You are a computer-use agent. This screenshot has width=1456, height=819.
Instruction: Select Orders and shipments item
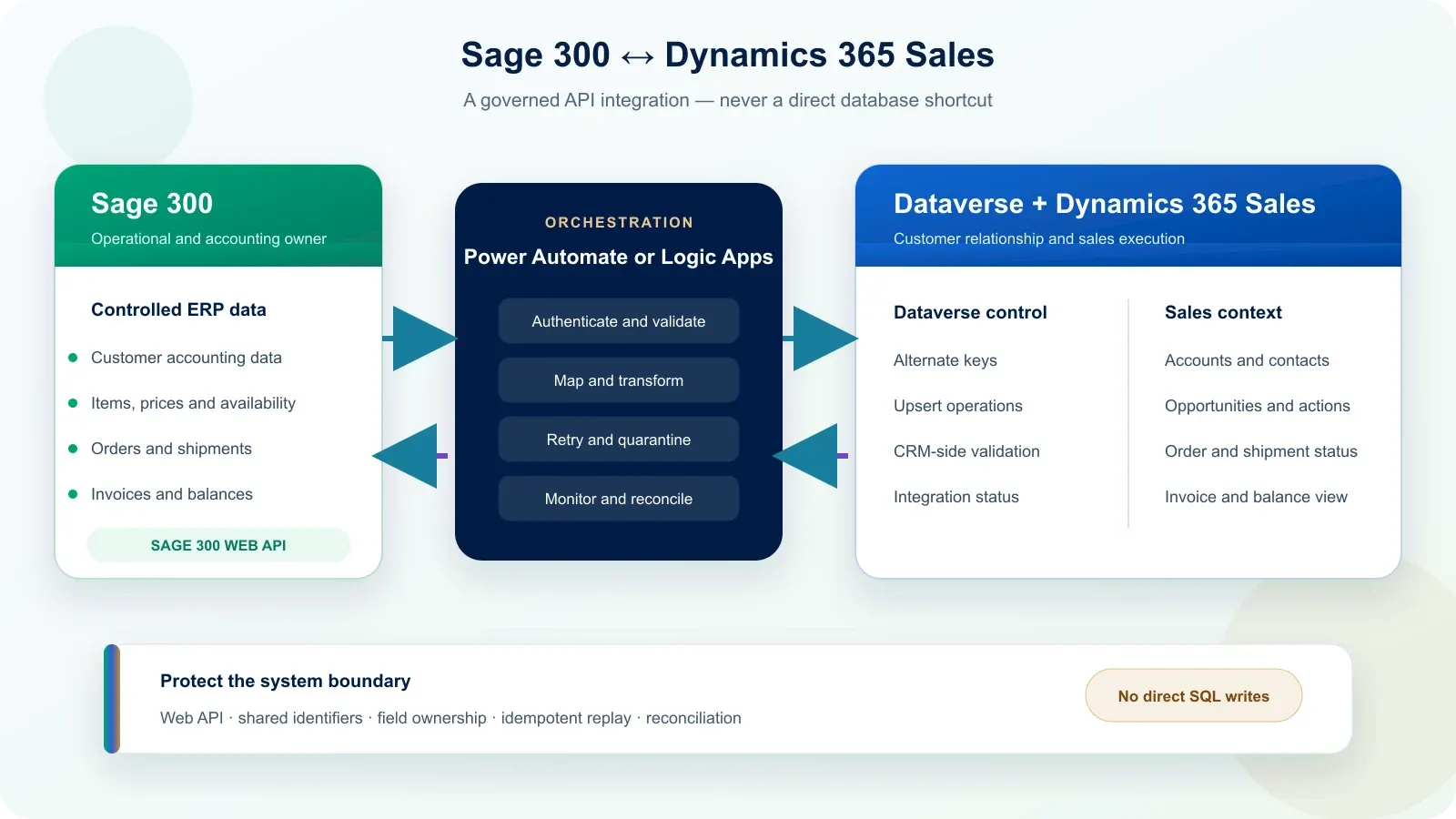(x=171, y=449)
